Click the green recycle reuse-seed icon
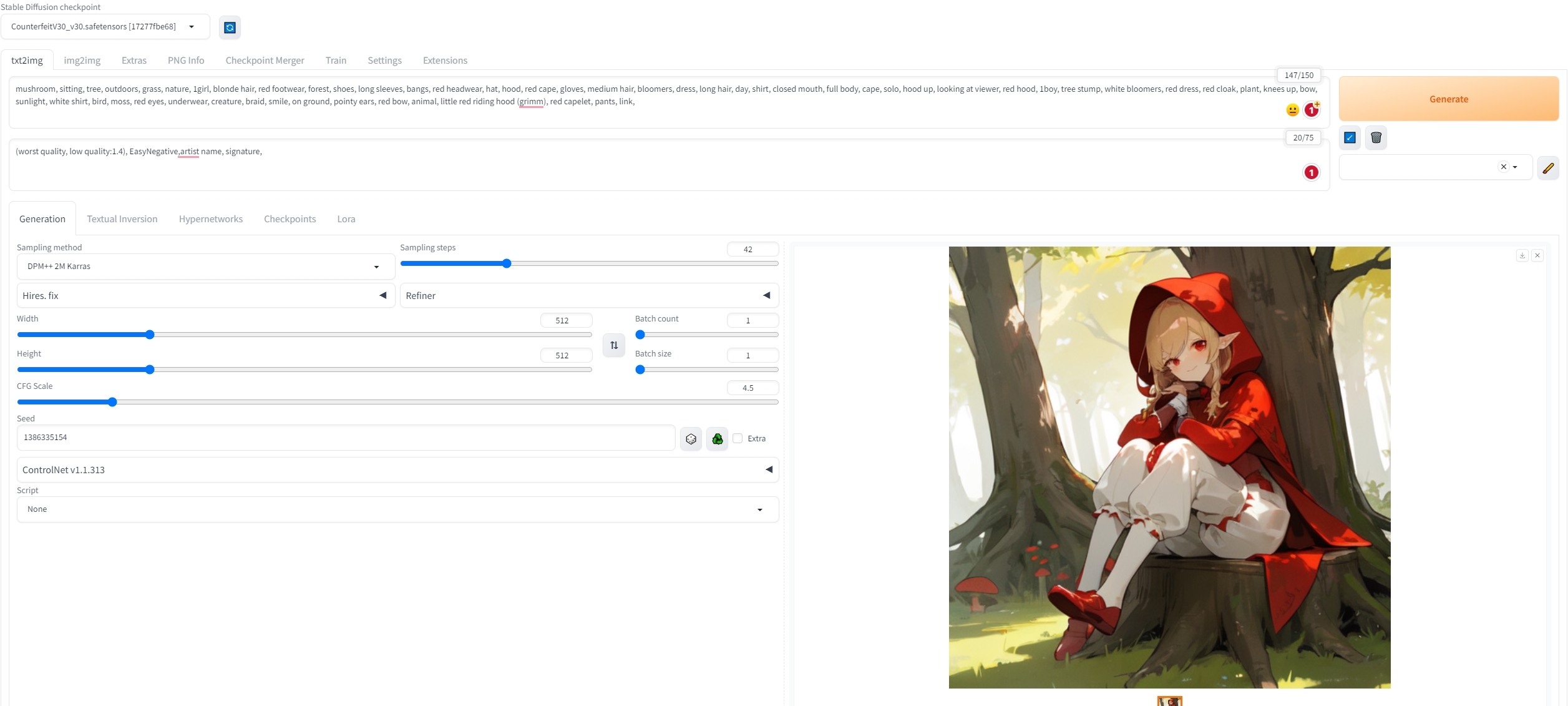 (x=718, y=439)
